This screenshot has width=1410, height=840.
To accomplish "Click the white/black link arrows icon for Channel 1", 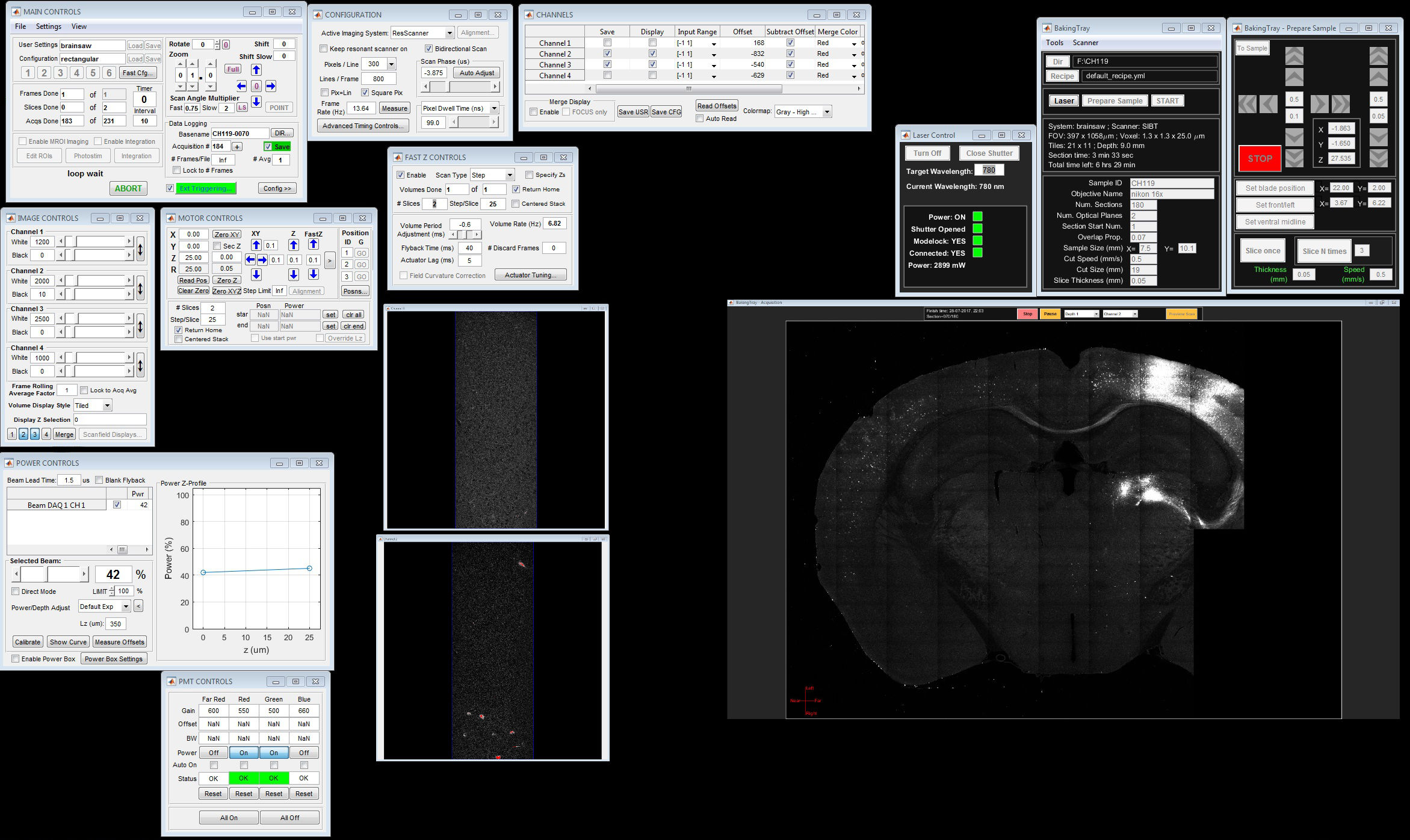I will [x=140, y=249].
